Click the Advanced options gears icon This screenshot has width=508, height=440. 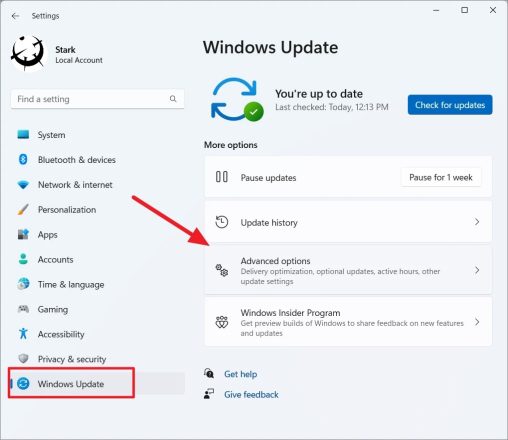tap(222, 270)
